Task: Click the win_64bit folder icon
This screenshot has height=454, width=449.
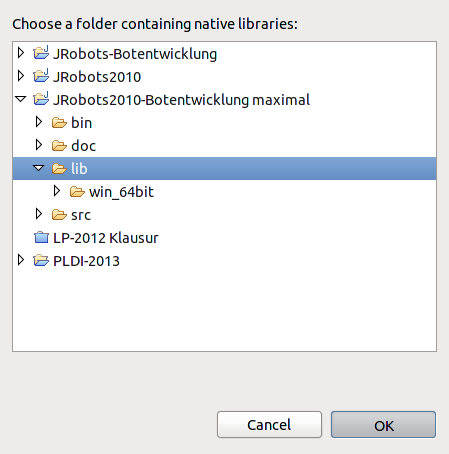Action: tap(77, 192)
